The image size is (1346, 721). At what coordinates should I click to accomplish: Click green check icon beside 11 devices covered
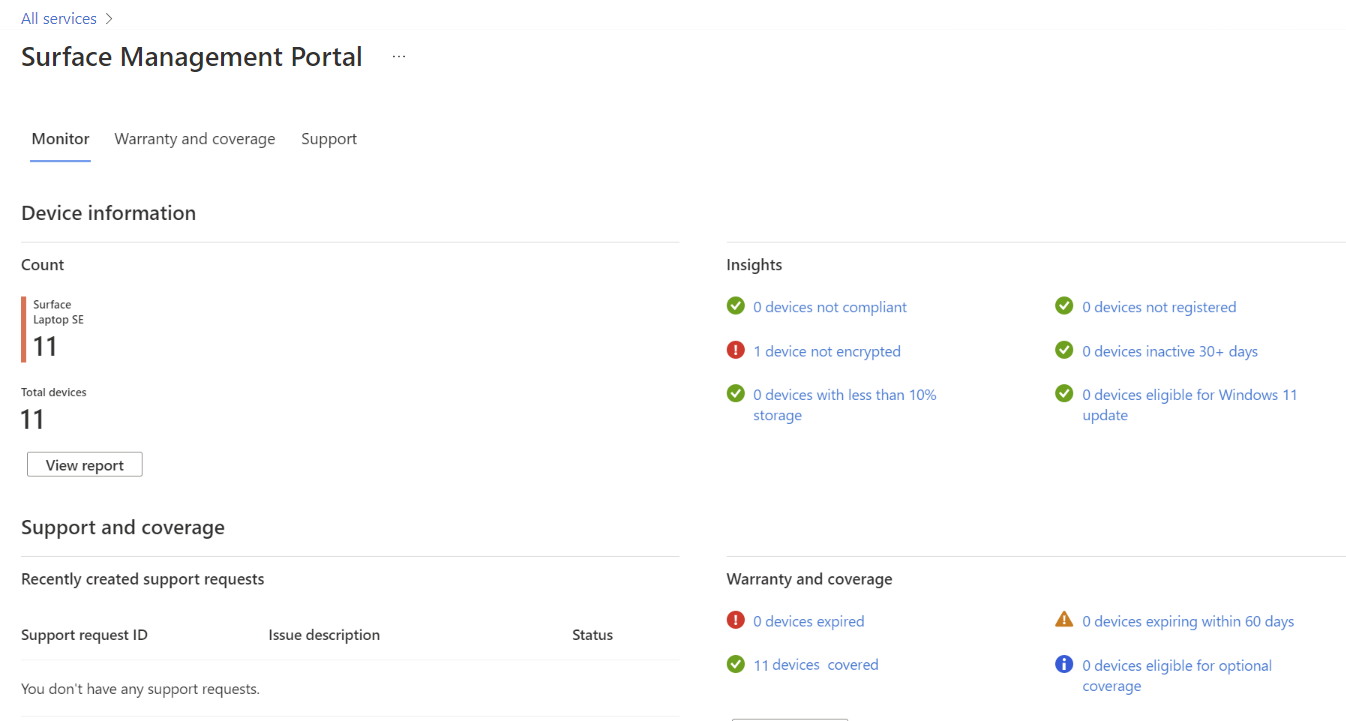(736, 664)
